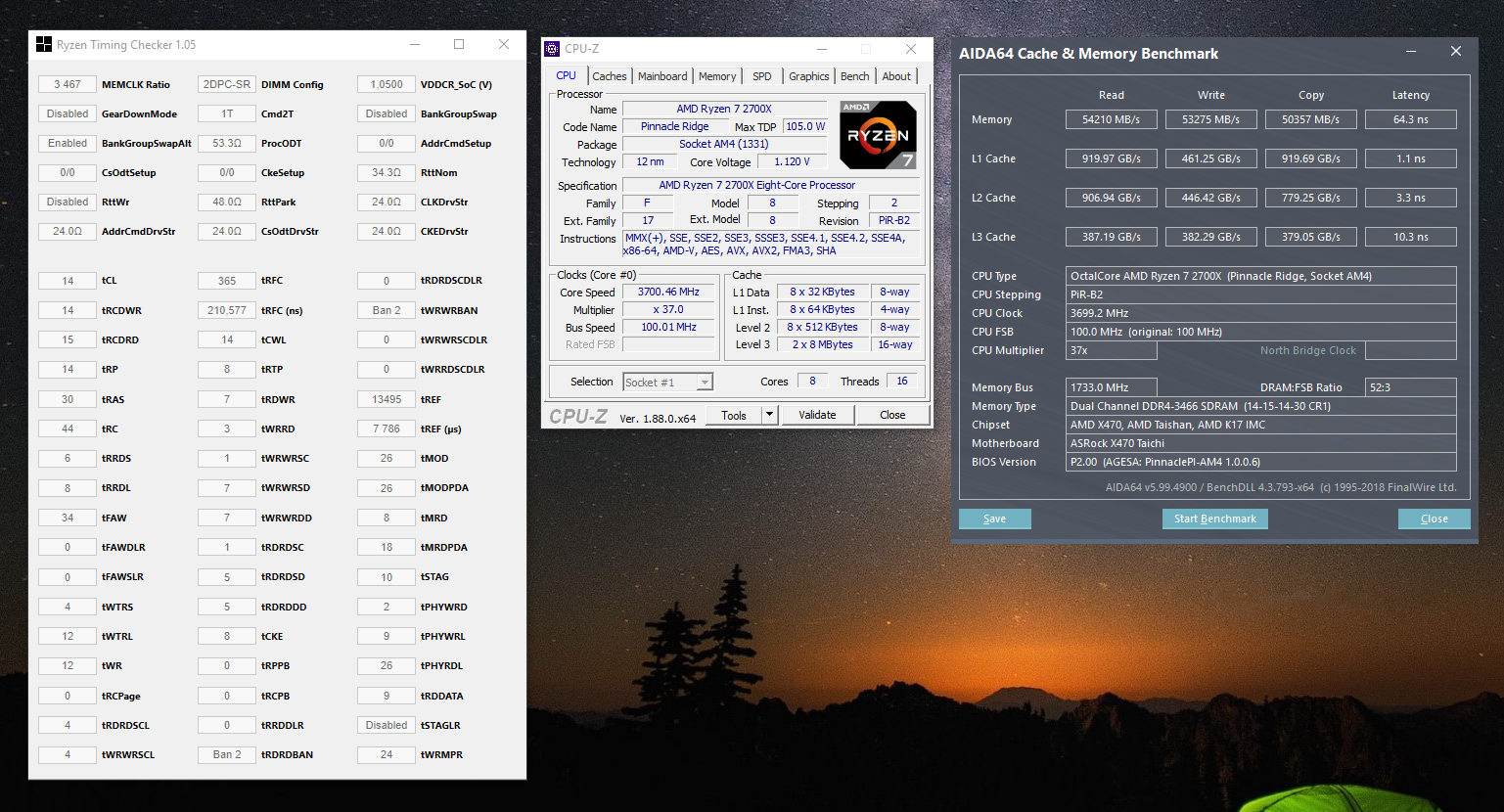Switch to the Bench tab
Viewport: 1504px width, 812px height.
(x=855, y=76)
